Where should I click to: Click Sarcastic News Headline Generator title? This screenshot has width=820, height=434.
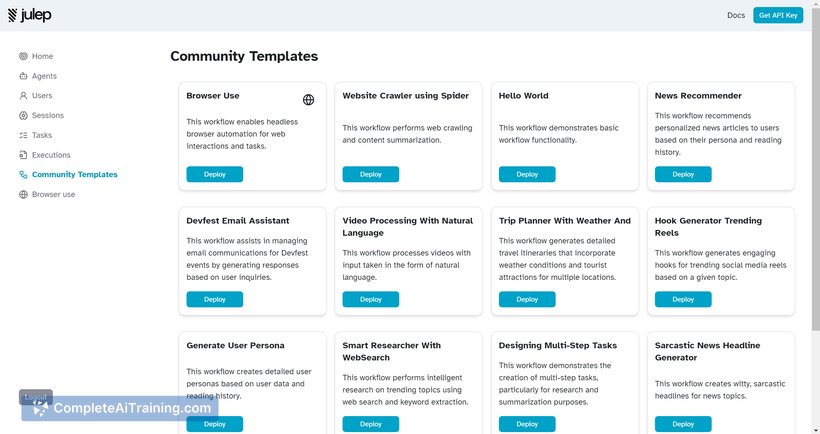(708, 351)
